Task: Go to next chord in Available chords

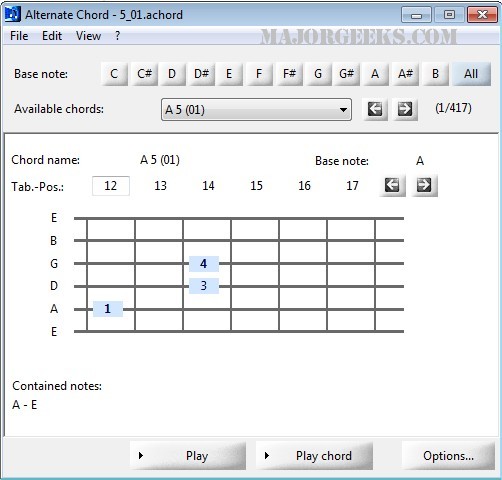Action: coord(405,109)
